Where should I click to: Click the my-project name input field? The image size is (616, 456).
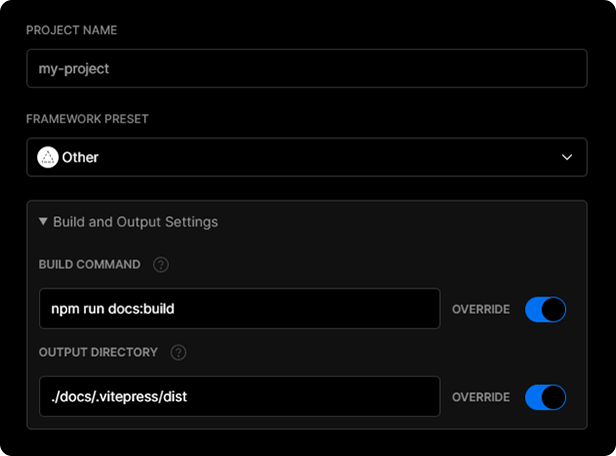coord(306,69)
